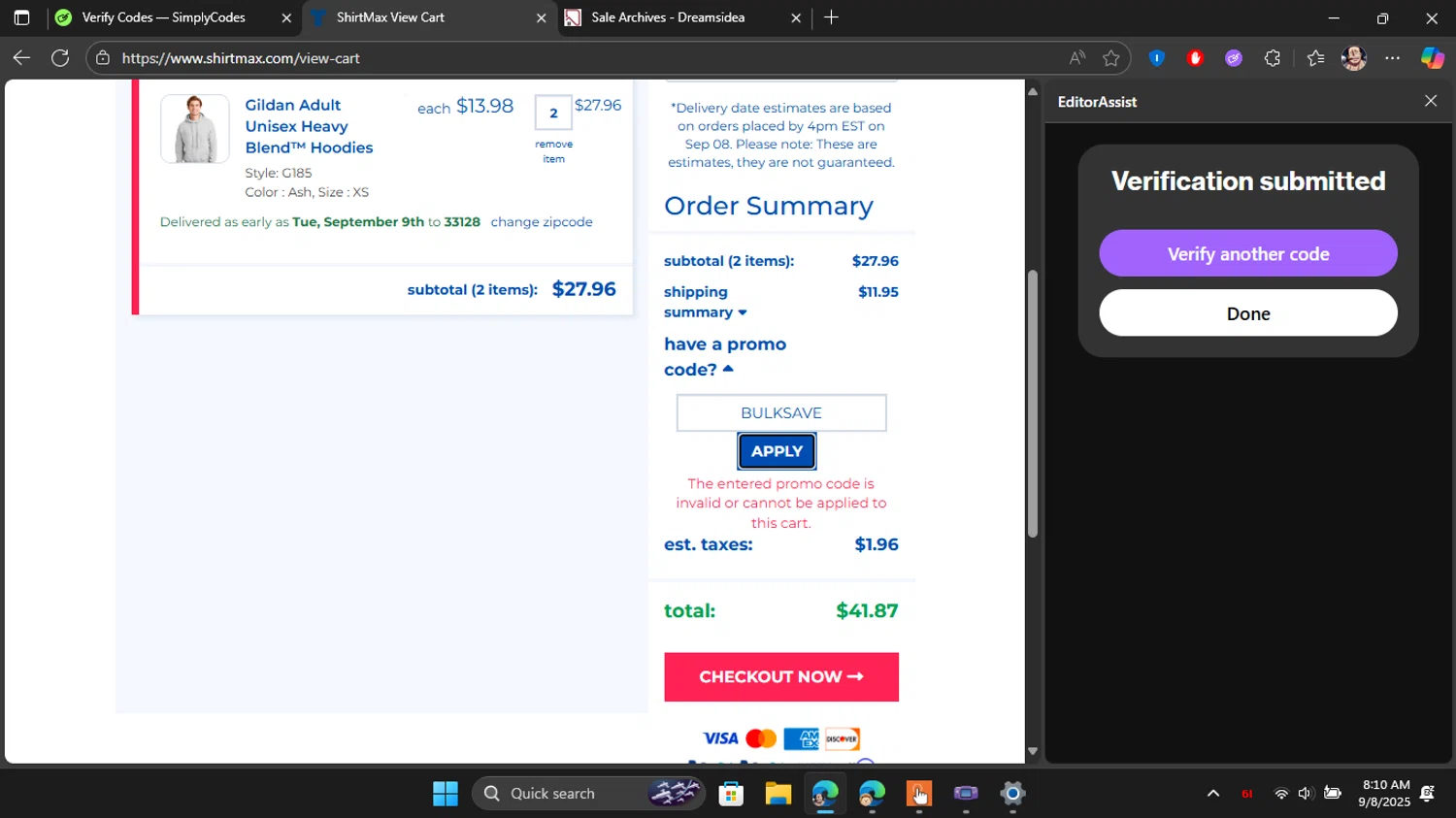The image size is (1456, 818).
Task: Open Bitwarden shield extension icon
Action: 1156,58
